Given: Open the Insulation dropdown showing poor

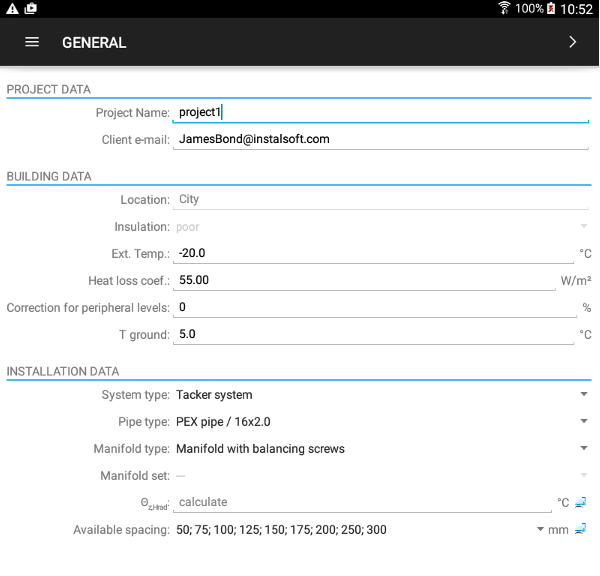Looking at the screenshot, I should coord(380,227).
